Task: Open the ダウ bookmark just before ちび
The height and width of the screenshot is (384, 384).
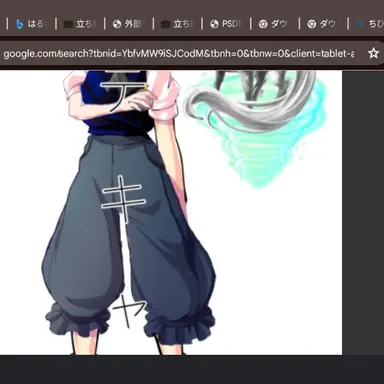Action: [x=323, y=24]
